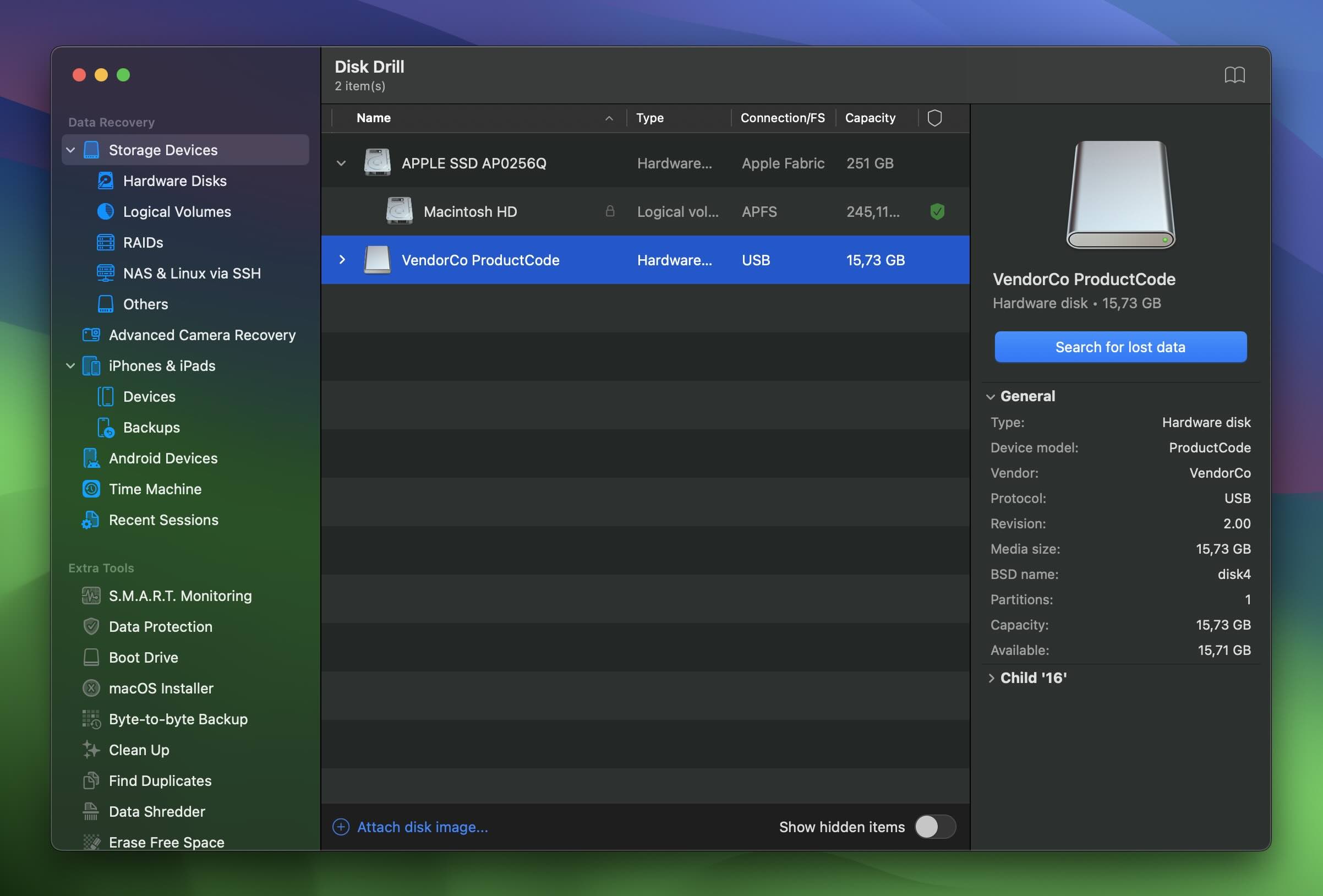Click the Data Protection shield icon

point(91,626)
